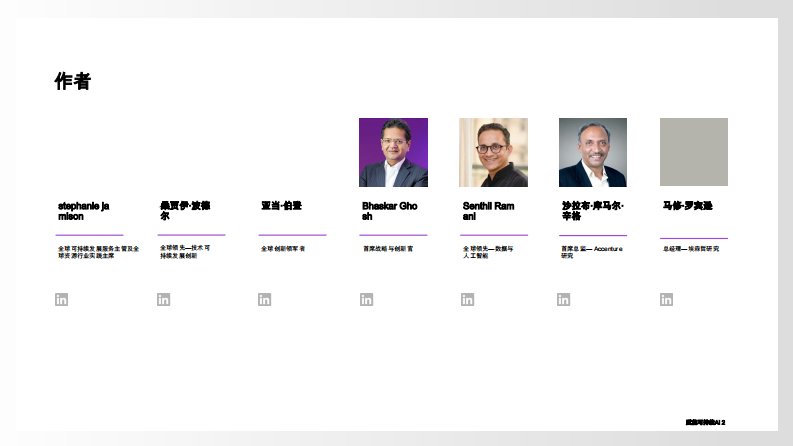Screen dimensions: 793x446
Task: Open LinkedIn icon for 亚当·伯登
Action: pyautogui.click(x=265, y=299)
